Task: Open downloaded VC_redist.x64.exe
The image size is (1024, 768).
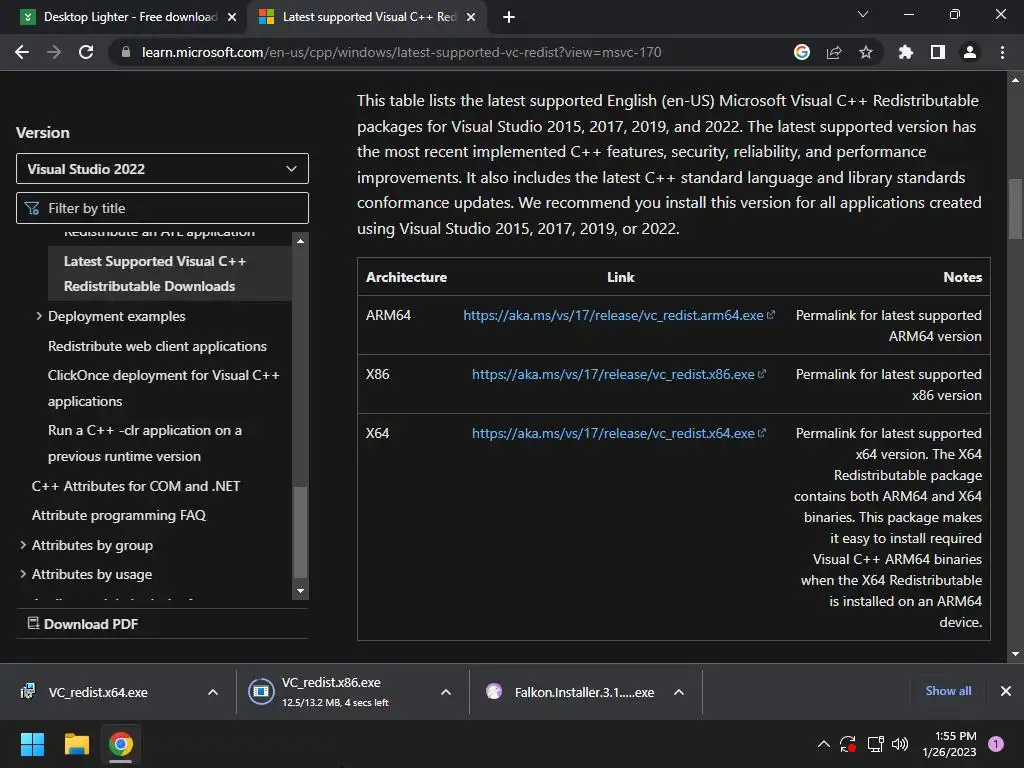Action: click(98, 692)
